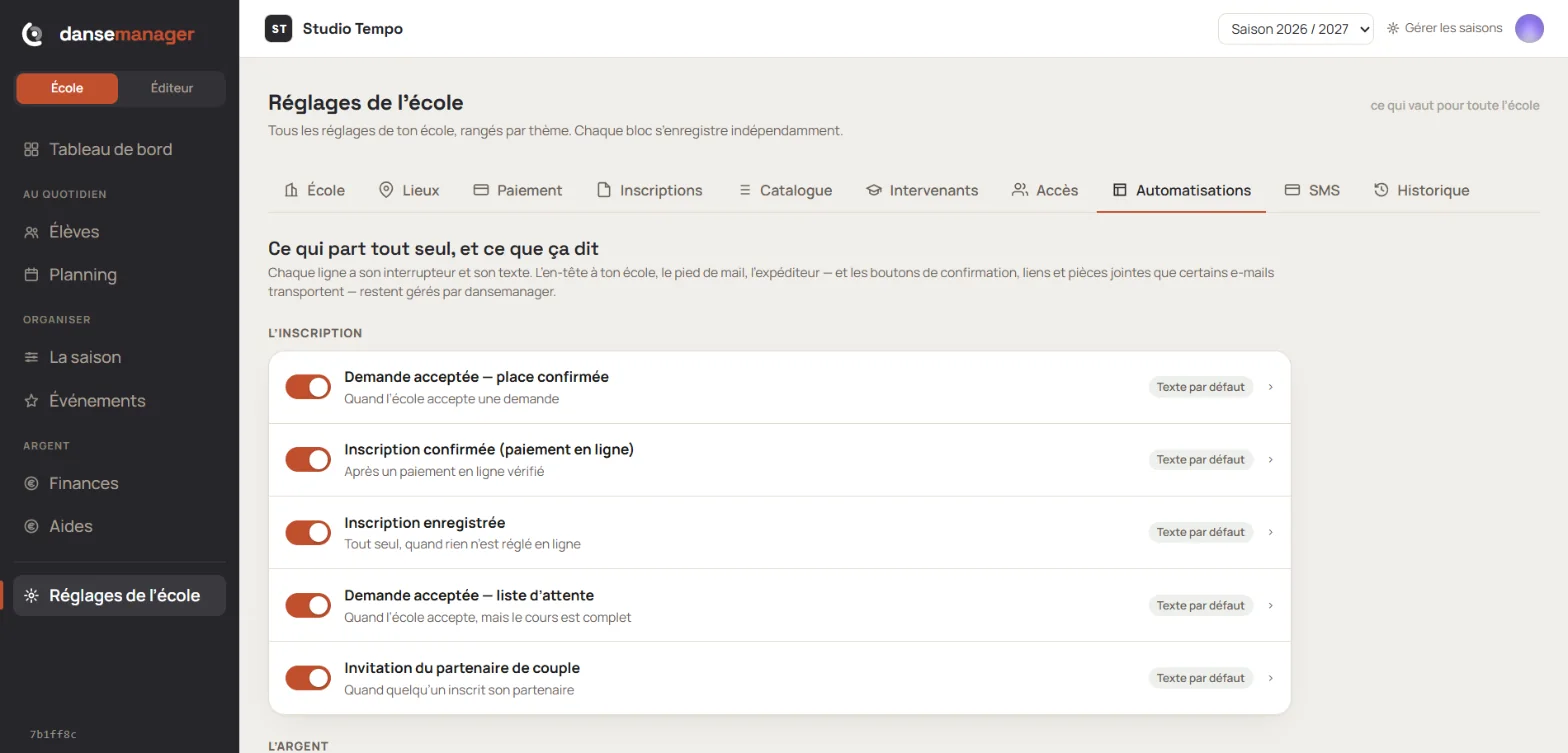Expand the Demande acceptée — place confirmée chevron

point(1270,387)
